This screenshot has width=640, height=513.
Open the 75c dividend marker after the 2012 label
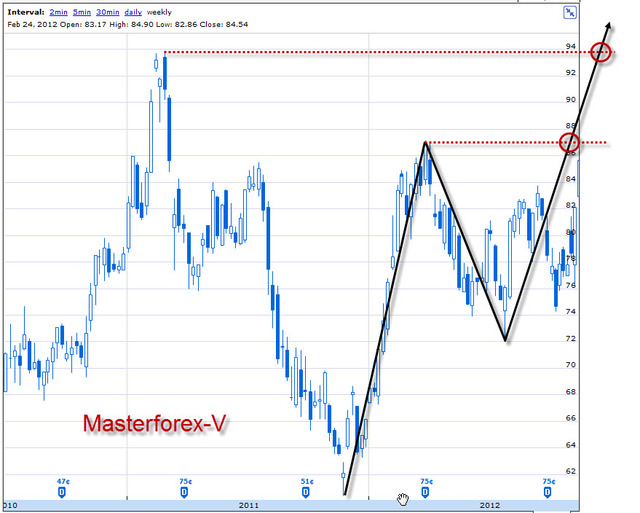547,493
